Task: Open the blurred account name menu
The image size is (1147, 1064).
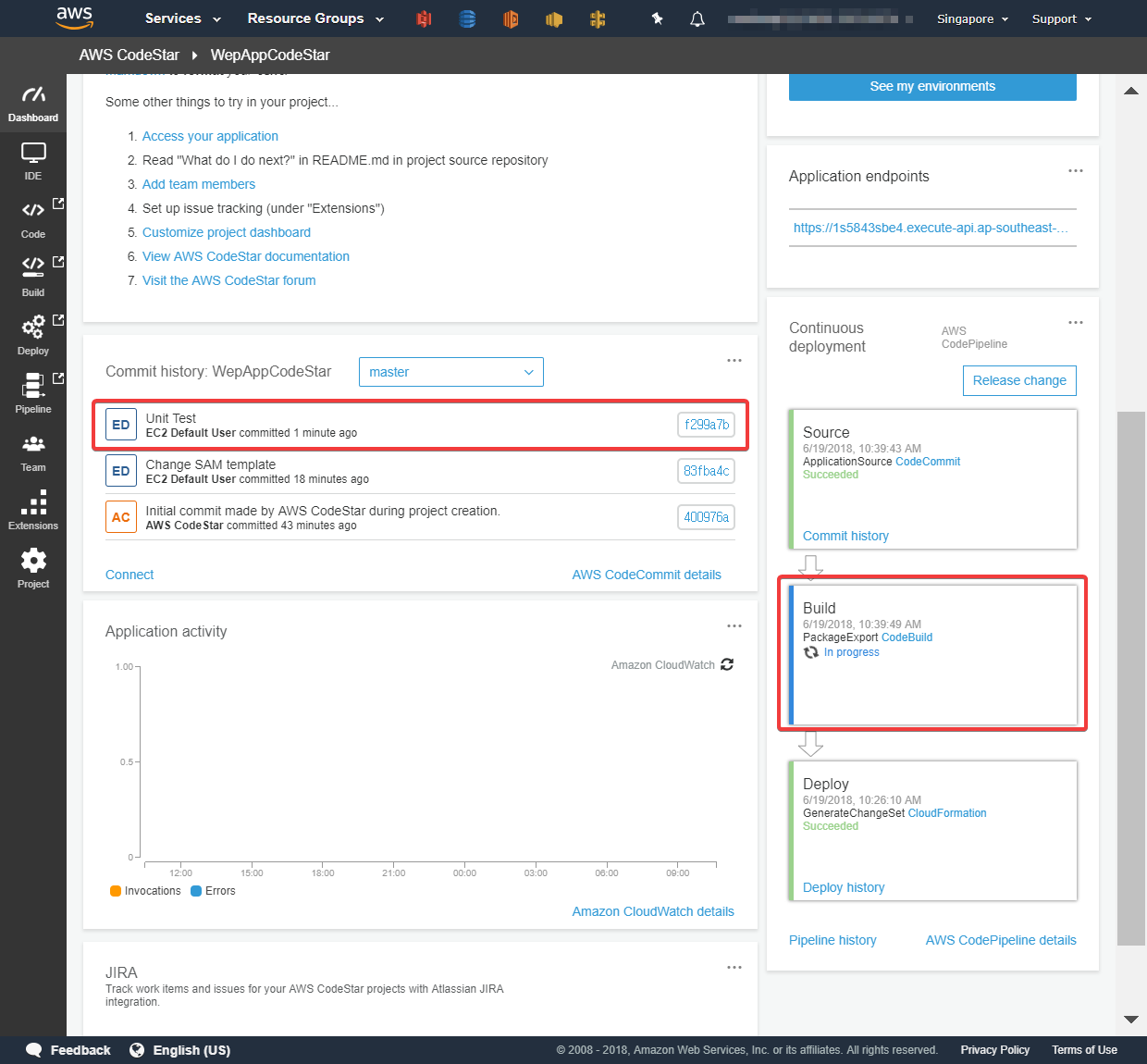Action: pyautogui.click(x=820, y=19)
